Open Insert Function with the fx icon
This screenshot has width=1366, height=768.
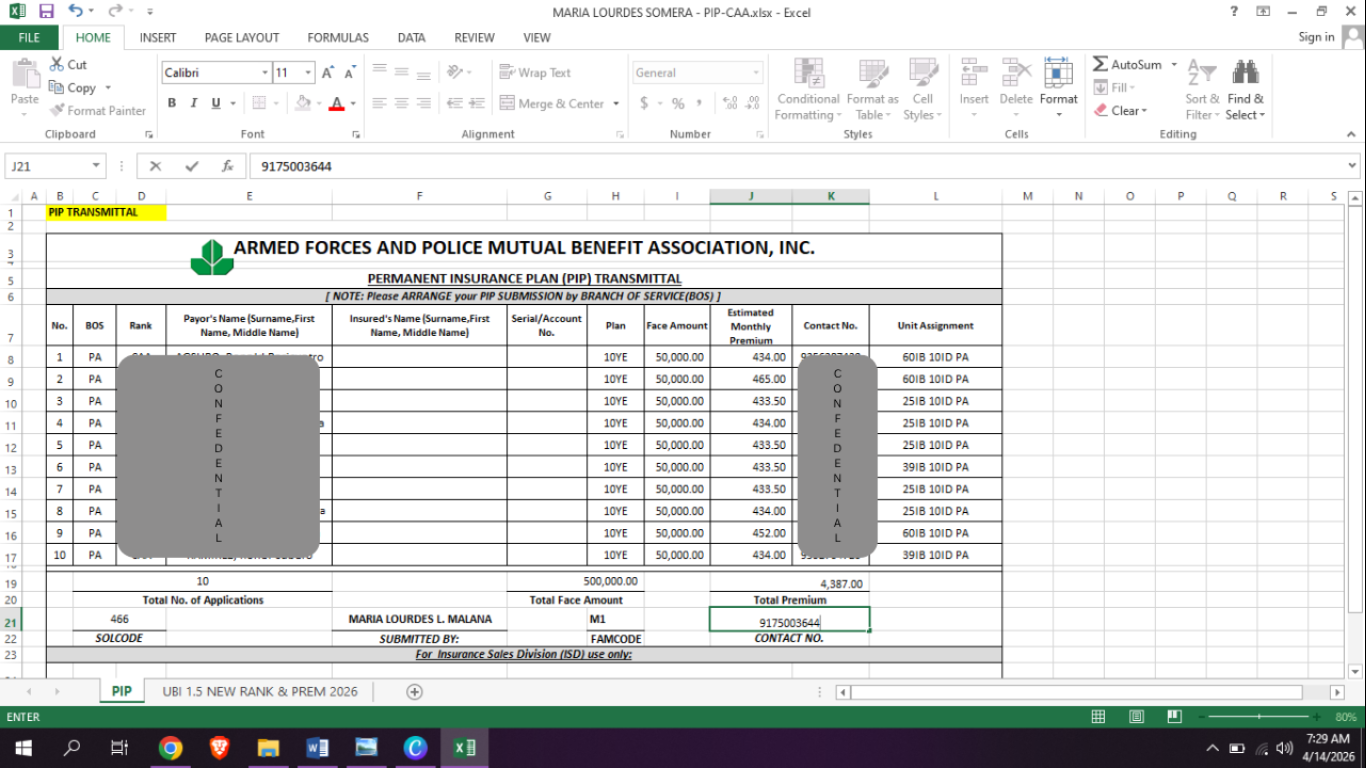(228, 166)
